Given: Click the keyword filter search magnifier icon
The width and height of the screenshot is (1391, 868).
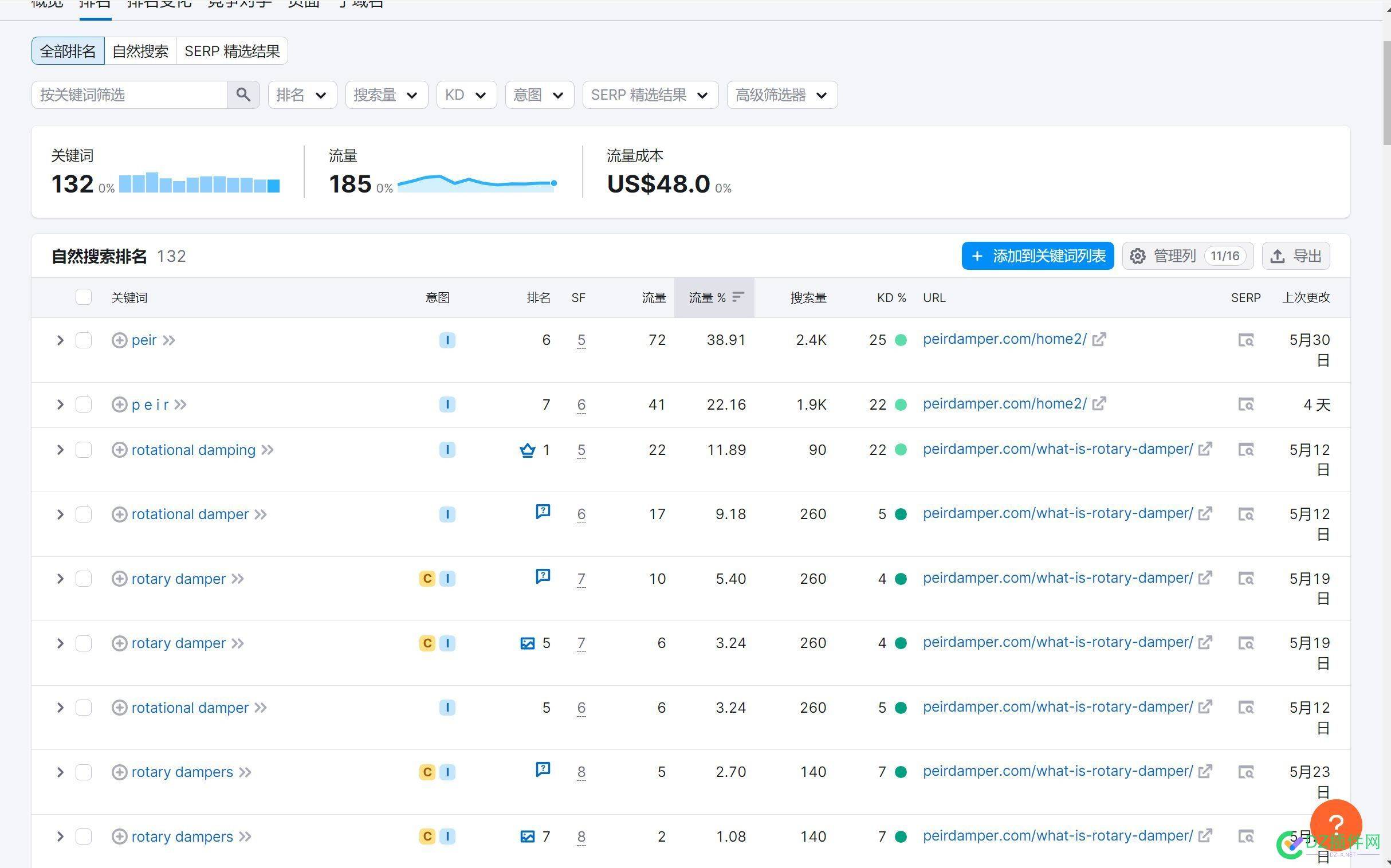Looking at the screenshot, I should 243,95.
